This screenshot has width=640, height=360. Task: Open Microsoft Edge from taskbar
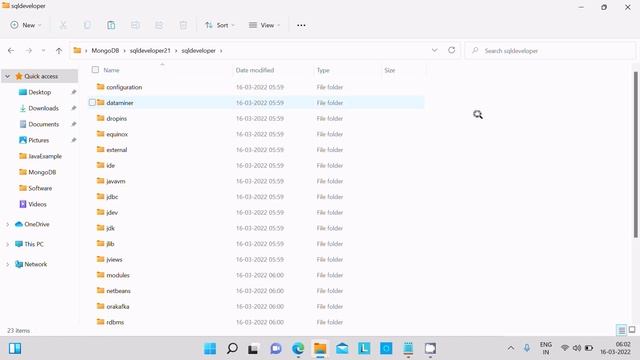click(298, 349)
